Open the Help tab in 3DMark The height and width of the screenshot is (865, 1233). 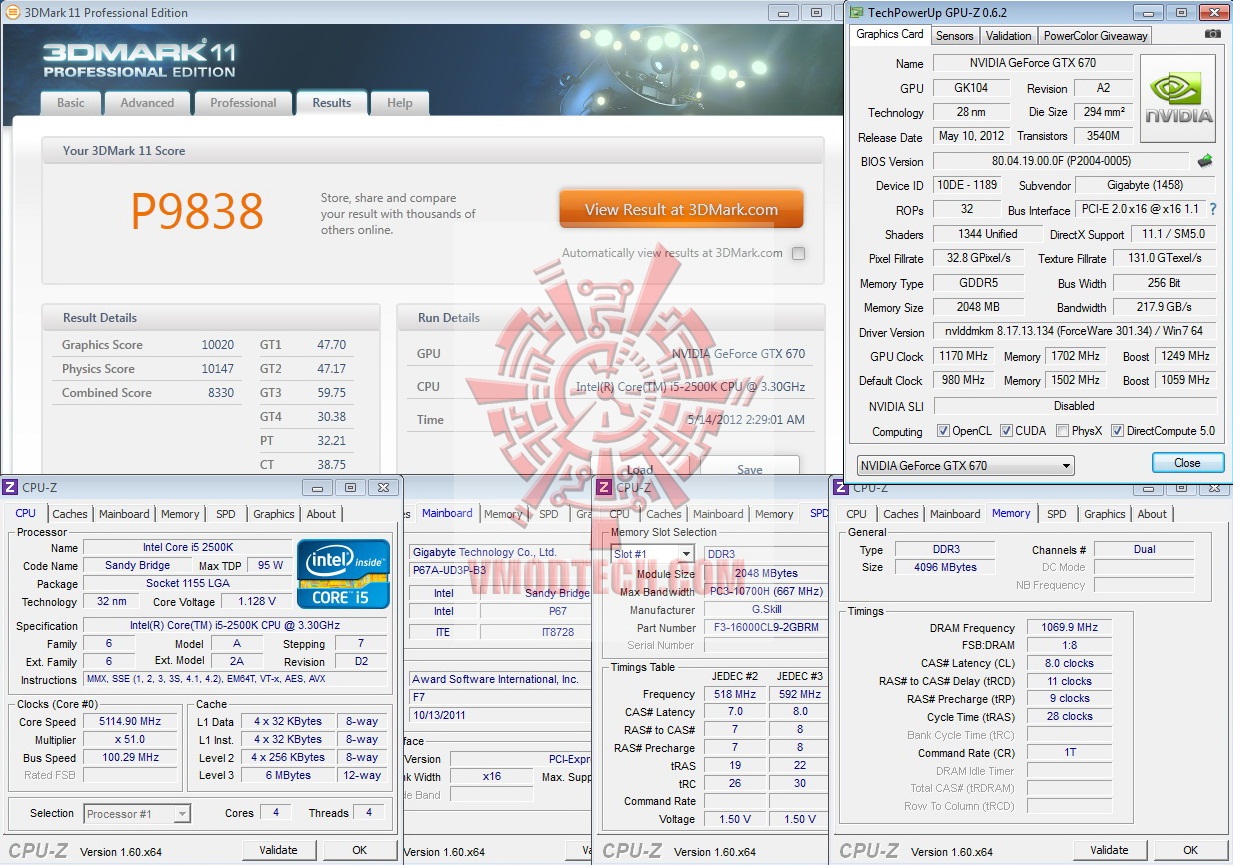coord(399,103)
